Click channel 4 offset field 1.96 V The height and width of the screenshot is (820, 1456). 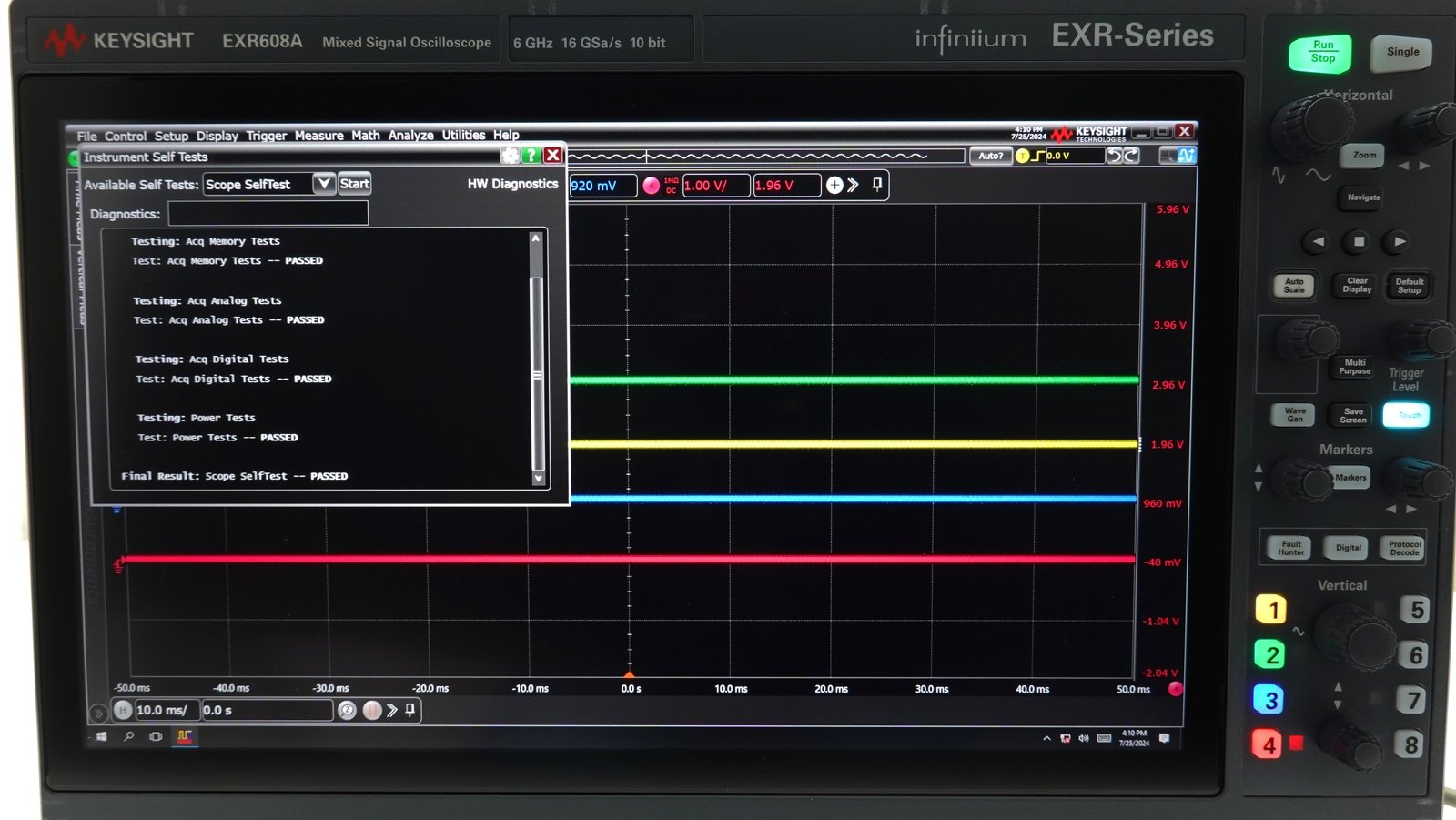click(787, 186)
